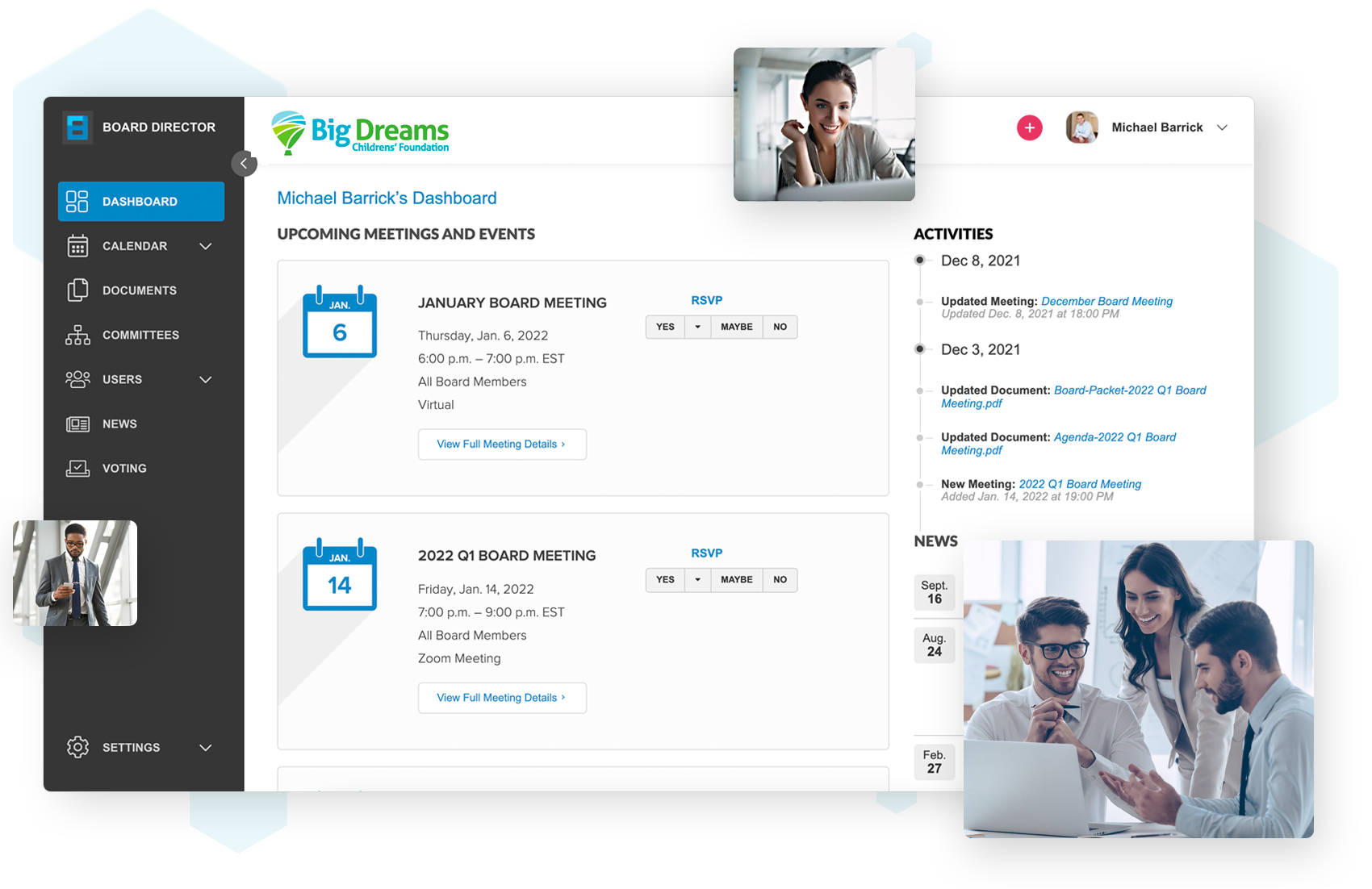
Task: Click the team-at-laptop photo over News
Action: click(x=1139, y=689)
